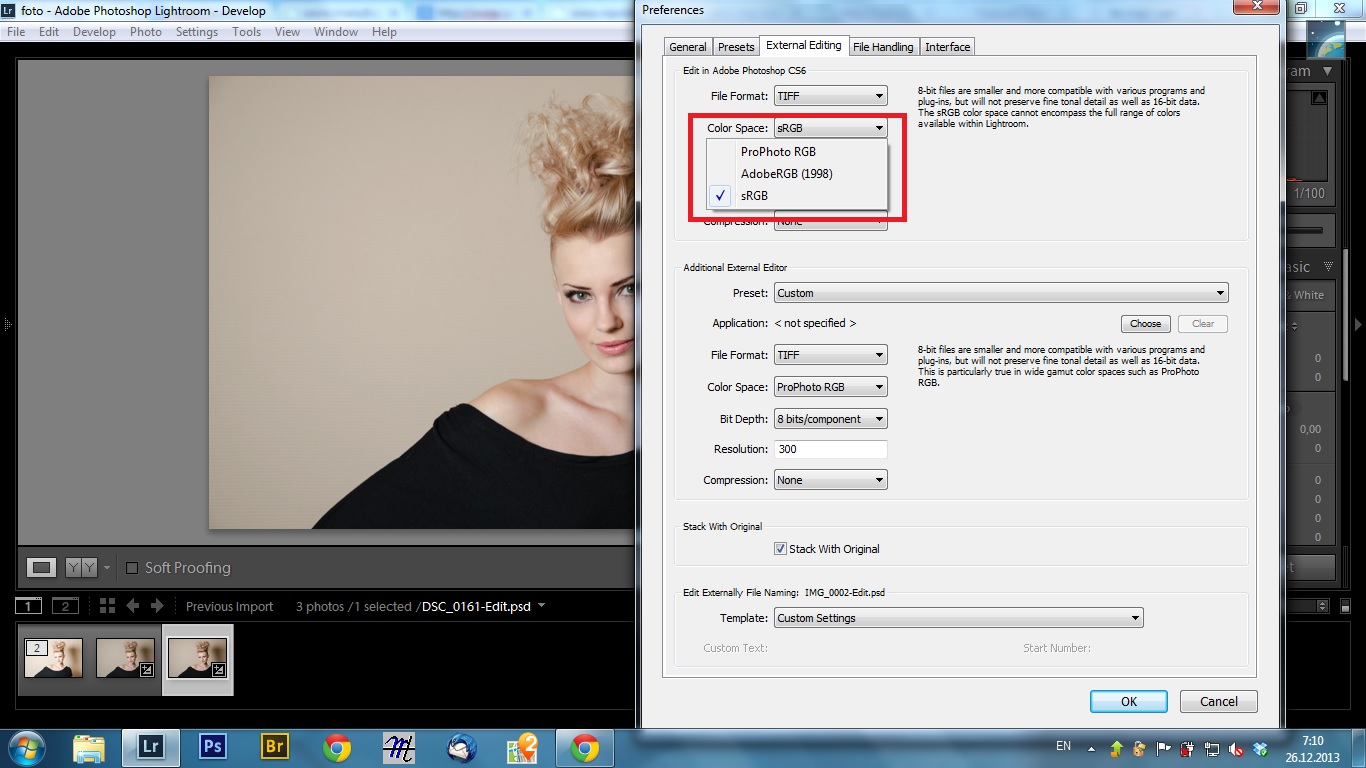
Task: Open Additional Editor Color Space ProPhoto RGB dropdown
Action: pos(831,387)
